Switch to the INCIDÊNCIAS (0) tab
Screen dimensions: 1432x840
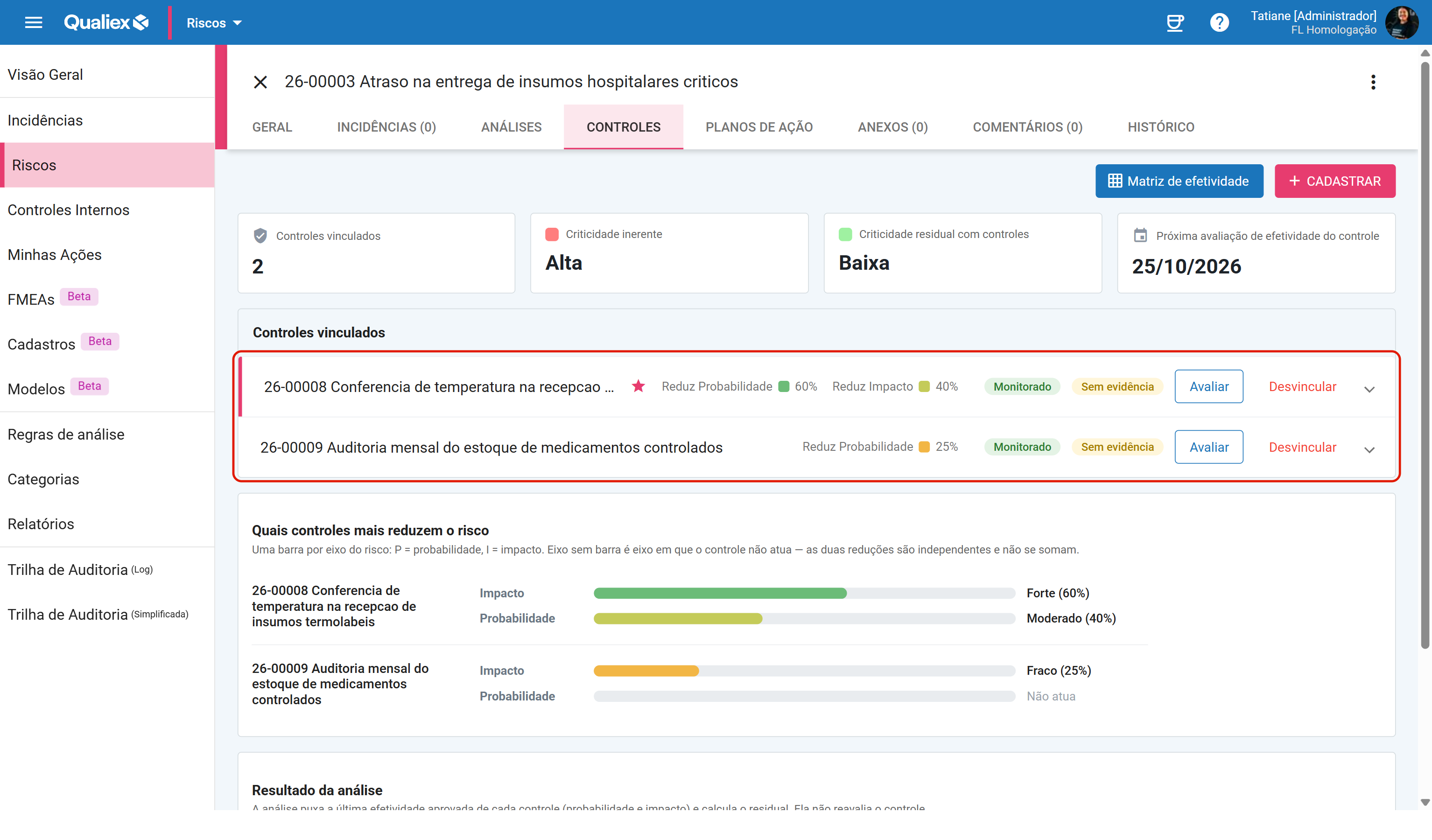click(386, 127)
